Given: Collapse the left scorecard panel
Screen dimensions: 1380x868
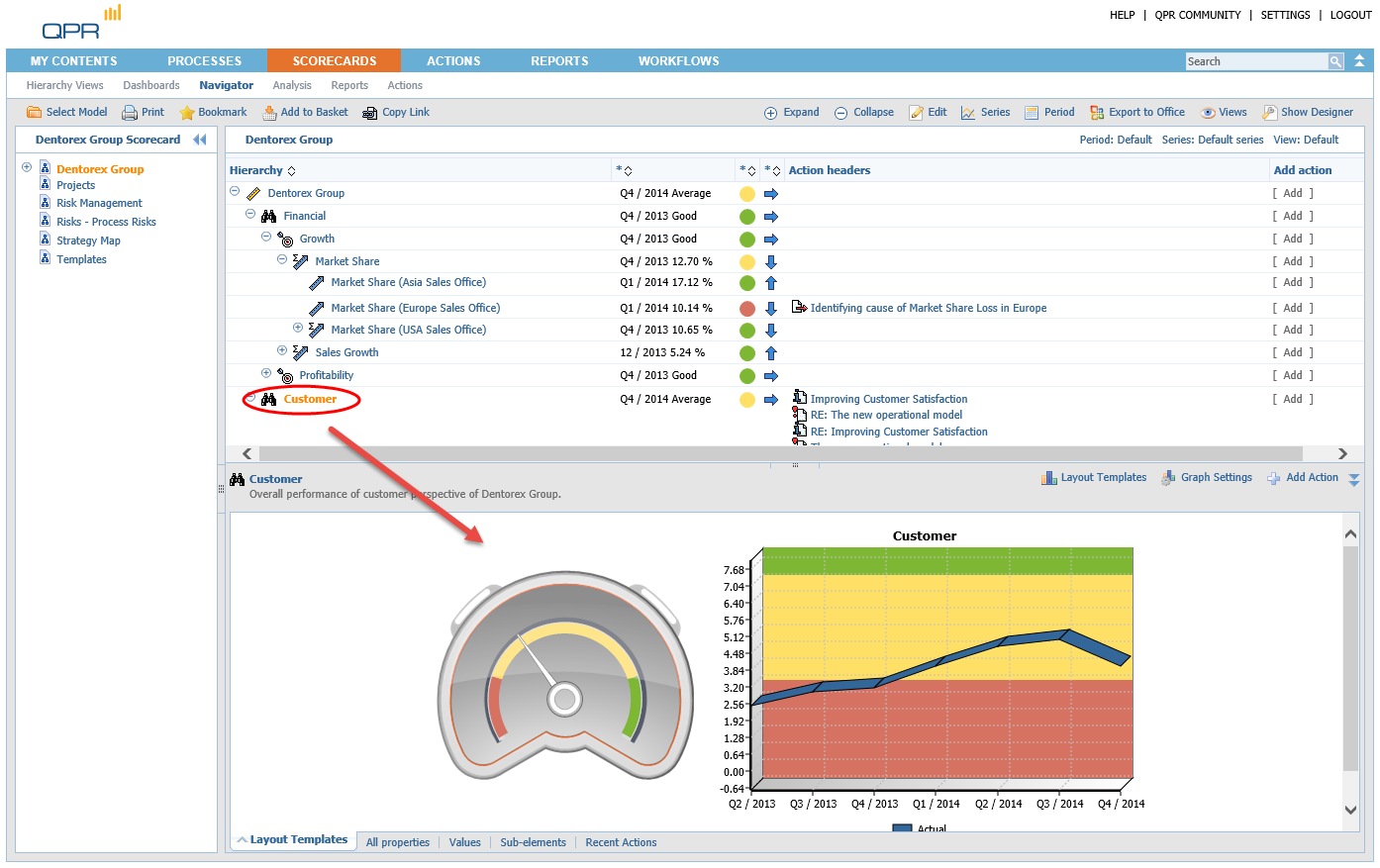Looking at the screenshot, I should (200, 140).
